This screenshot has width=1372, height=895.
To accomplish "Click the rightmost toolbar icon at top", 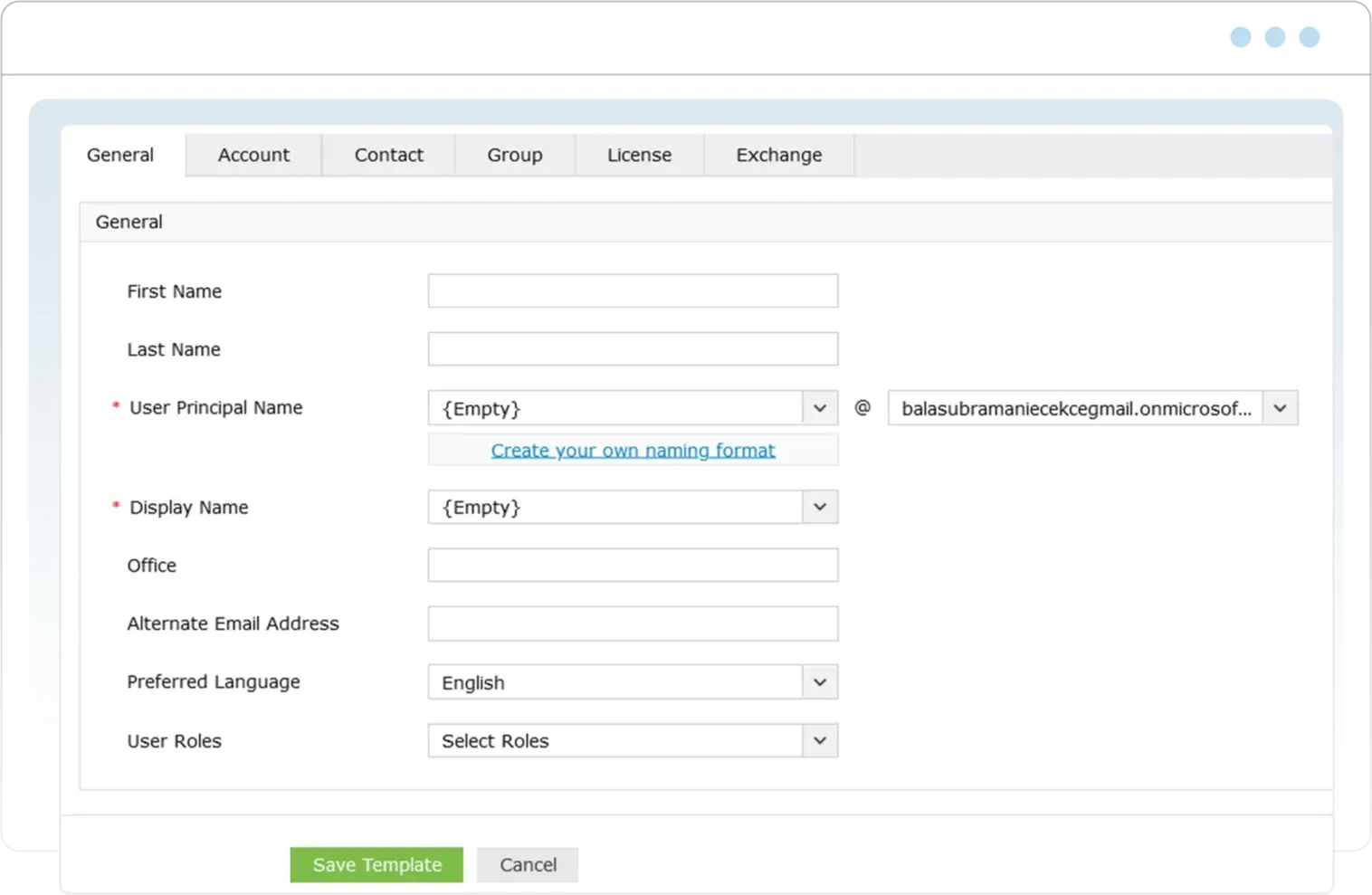I will pos(1310,36).
